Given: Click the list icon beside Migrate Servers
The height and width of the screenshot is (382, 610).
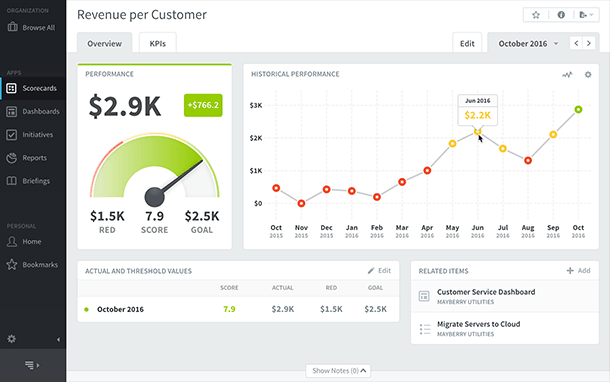Looking at the screenshot, I should tap(425, 329).
